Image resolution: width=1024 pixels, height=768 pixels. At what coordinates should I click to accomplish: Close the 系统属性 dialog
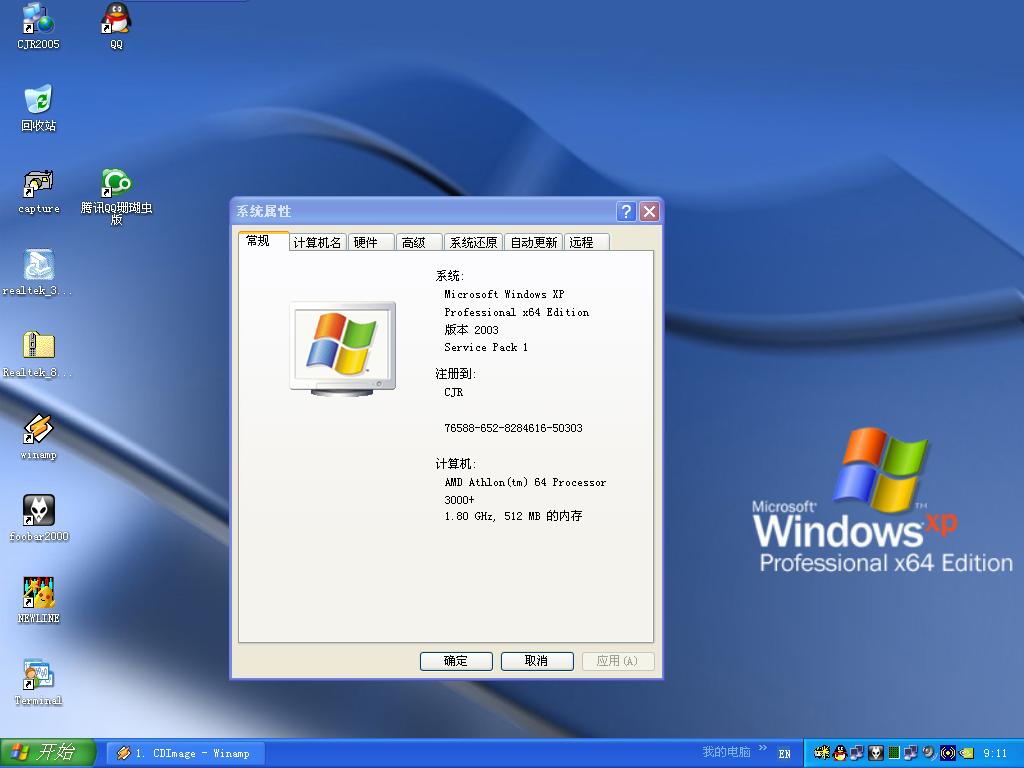[x=649, y=211]
